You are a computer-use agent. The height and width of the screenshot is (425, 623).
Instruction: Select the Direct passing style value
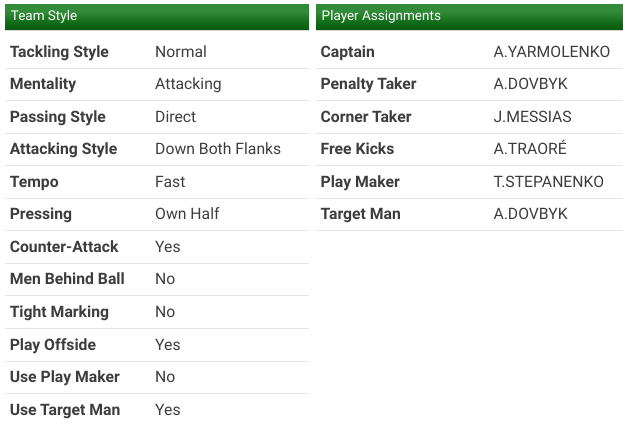[x=176, y=117]
